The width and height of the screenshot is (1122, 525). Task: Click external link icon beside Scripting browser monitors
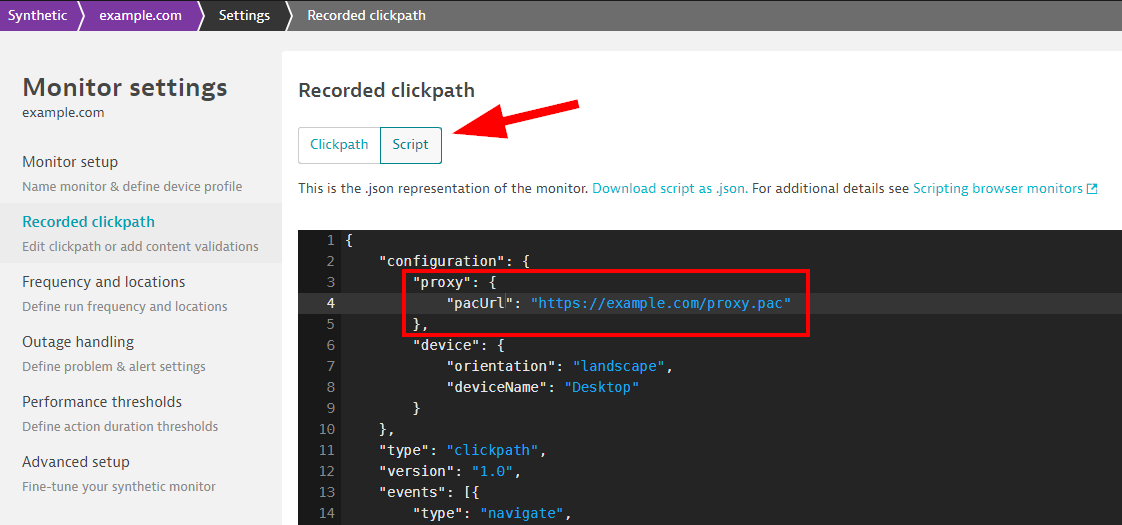pyautogui.click(x=1092, y=190)
